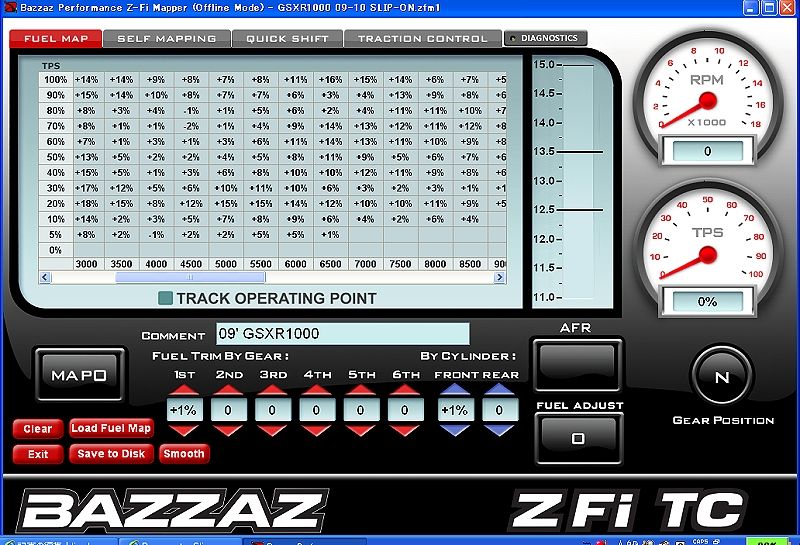The width and height of the screenshot is (800, 545).
Task: Open the Diagnostics tab
Action: point(545,38)
